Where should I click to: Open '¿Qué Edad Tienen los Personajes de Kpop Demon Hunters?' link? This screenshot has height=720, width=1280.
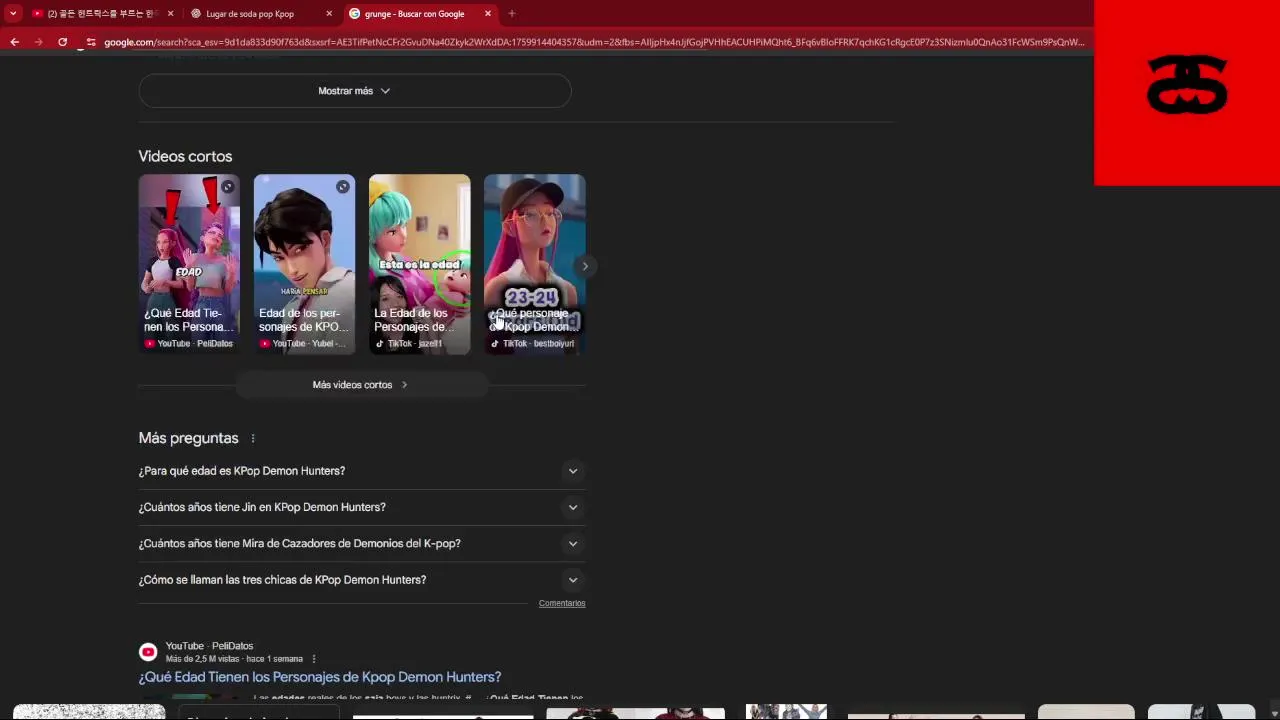coord(320,677)
